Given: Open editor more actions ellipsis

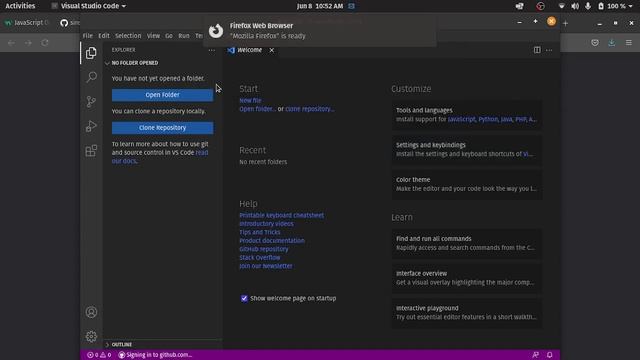Looking at the screenshot, I should click(x=549, y=50).
